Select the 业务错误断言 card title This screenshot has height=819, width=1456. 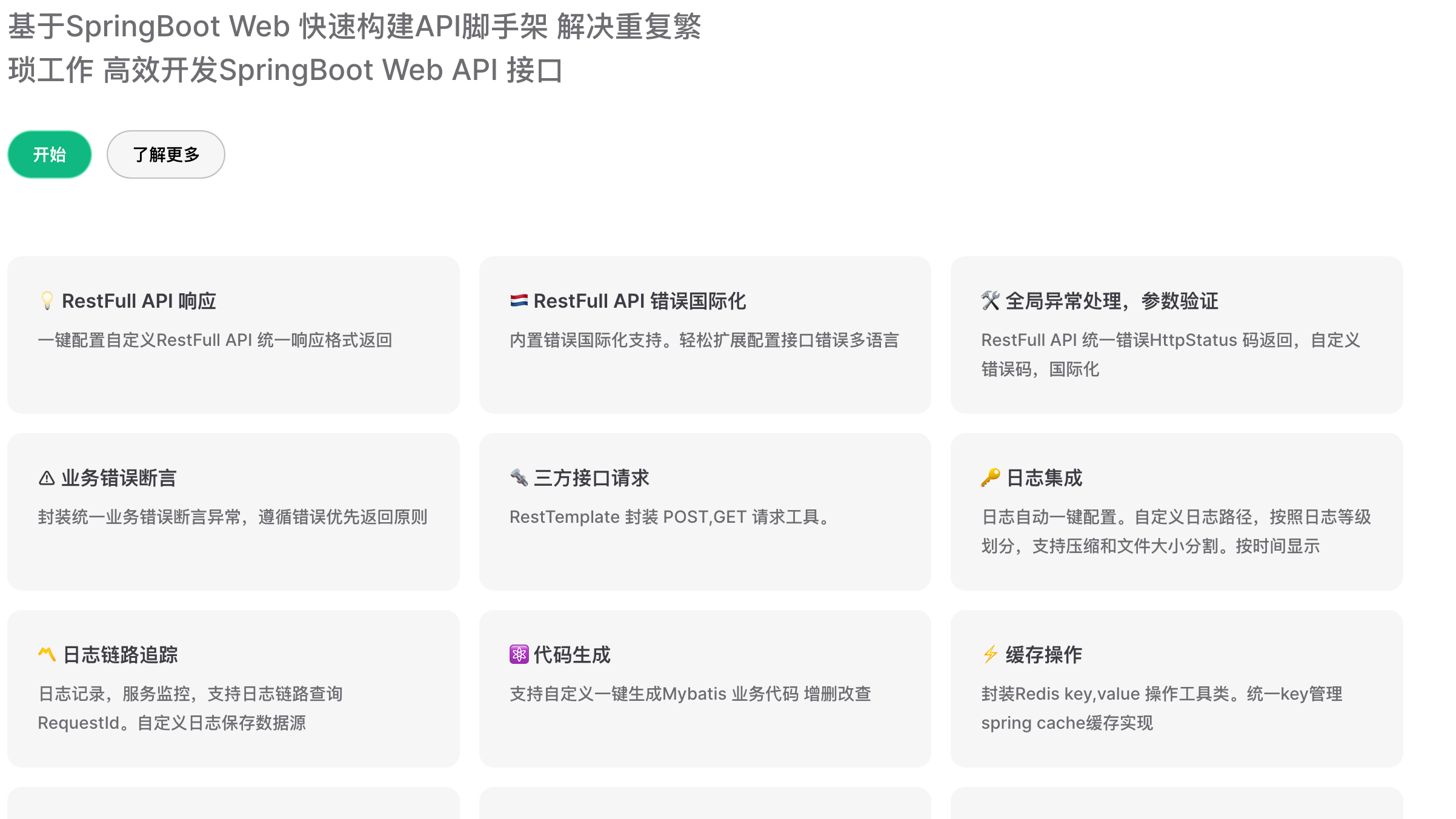pyautogui.click(x=119, y=478)
